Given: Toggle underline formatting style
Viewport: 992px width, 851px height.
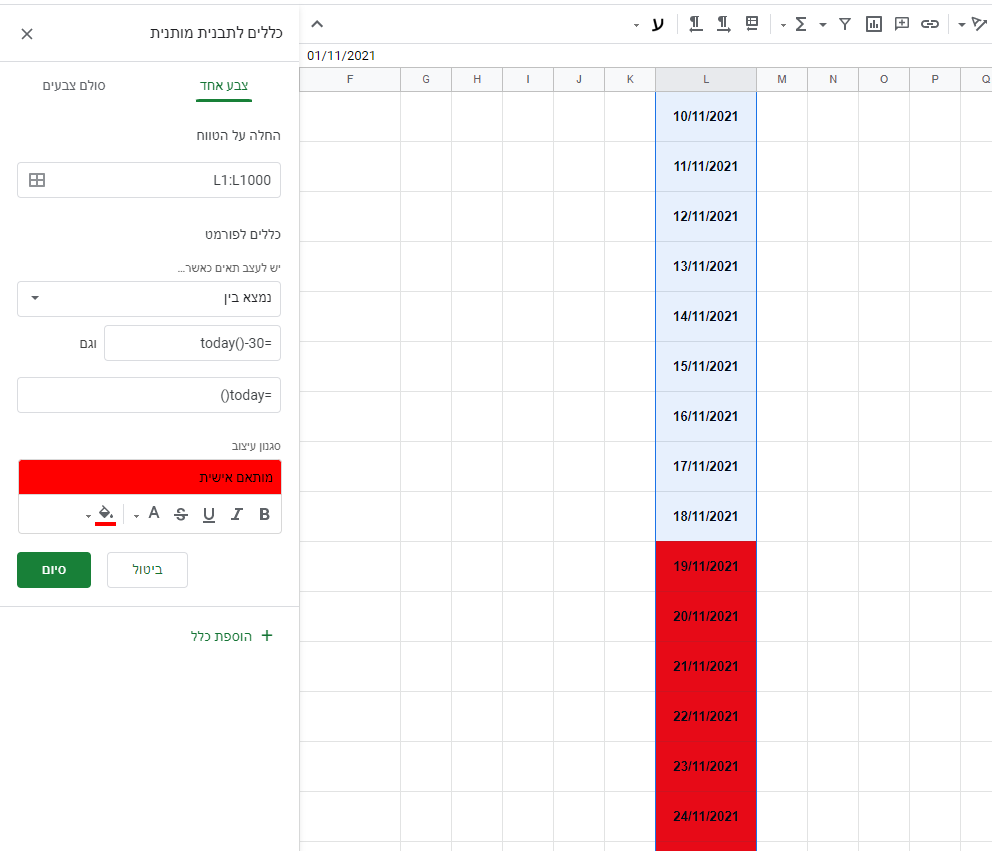Looking at the screenshot, I should (209, 514).
